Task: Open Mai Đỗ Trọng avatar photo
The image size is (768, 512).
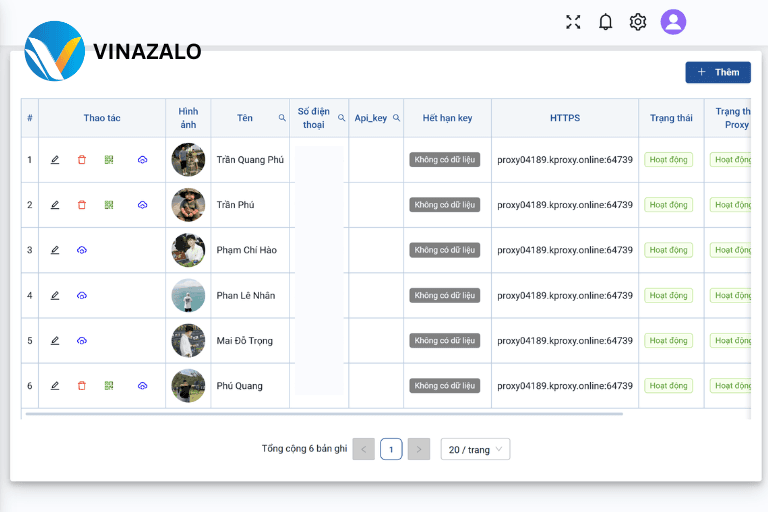Action: pos(188,341)
